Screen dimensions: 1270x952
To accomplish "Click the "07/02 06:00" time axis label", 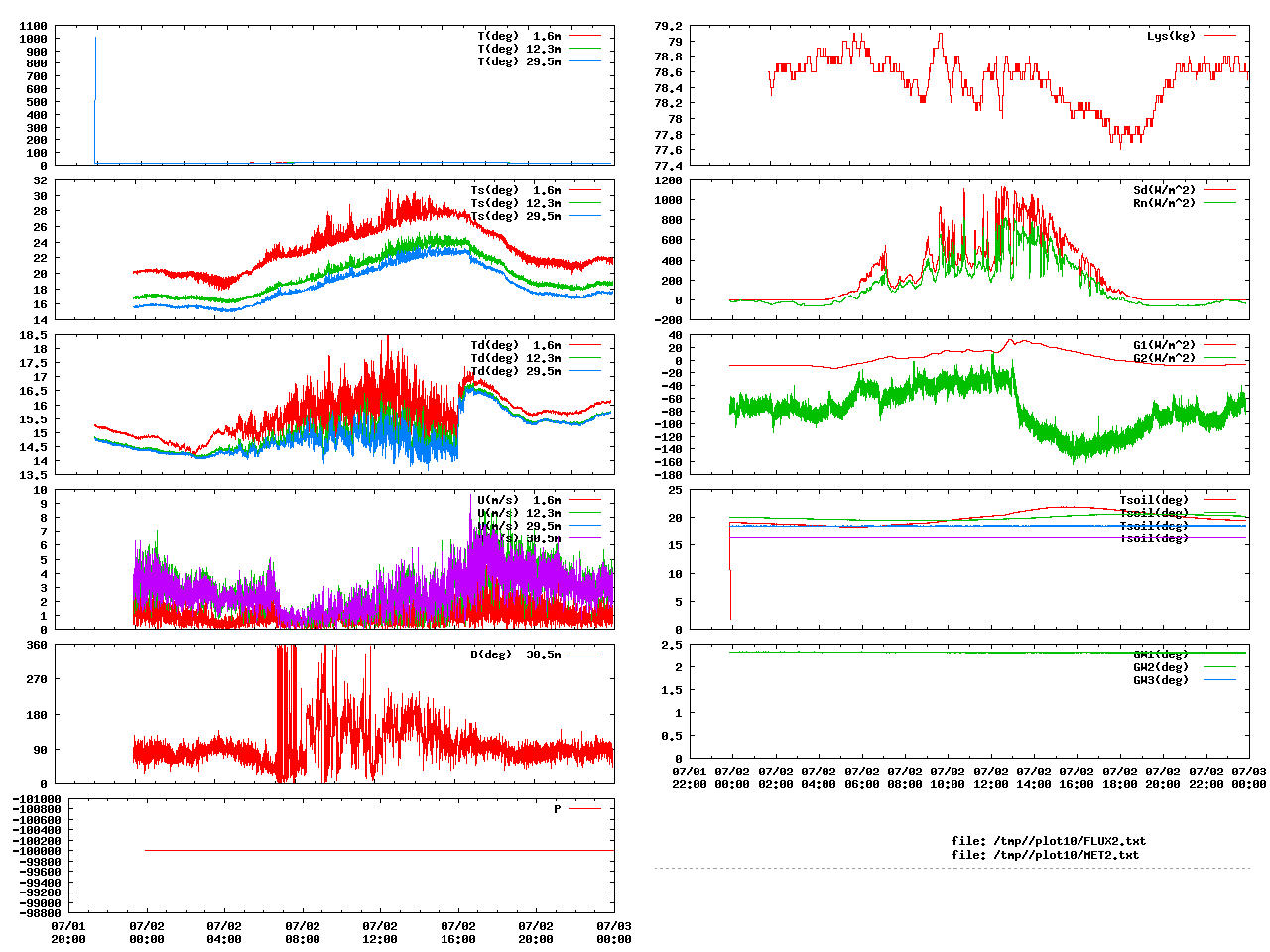I will pos(862,777).
